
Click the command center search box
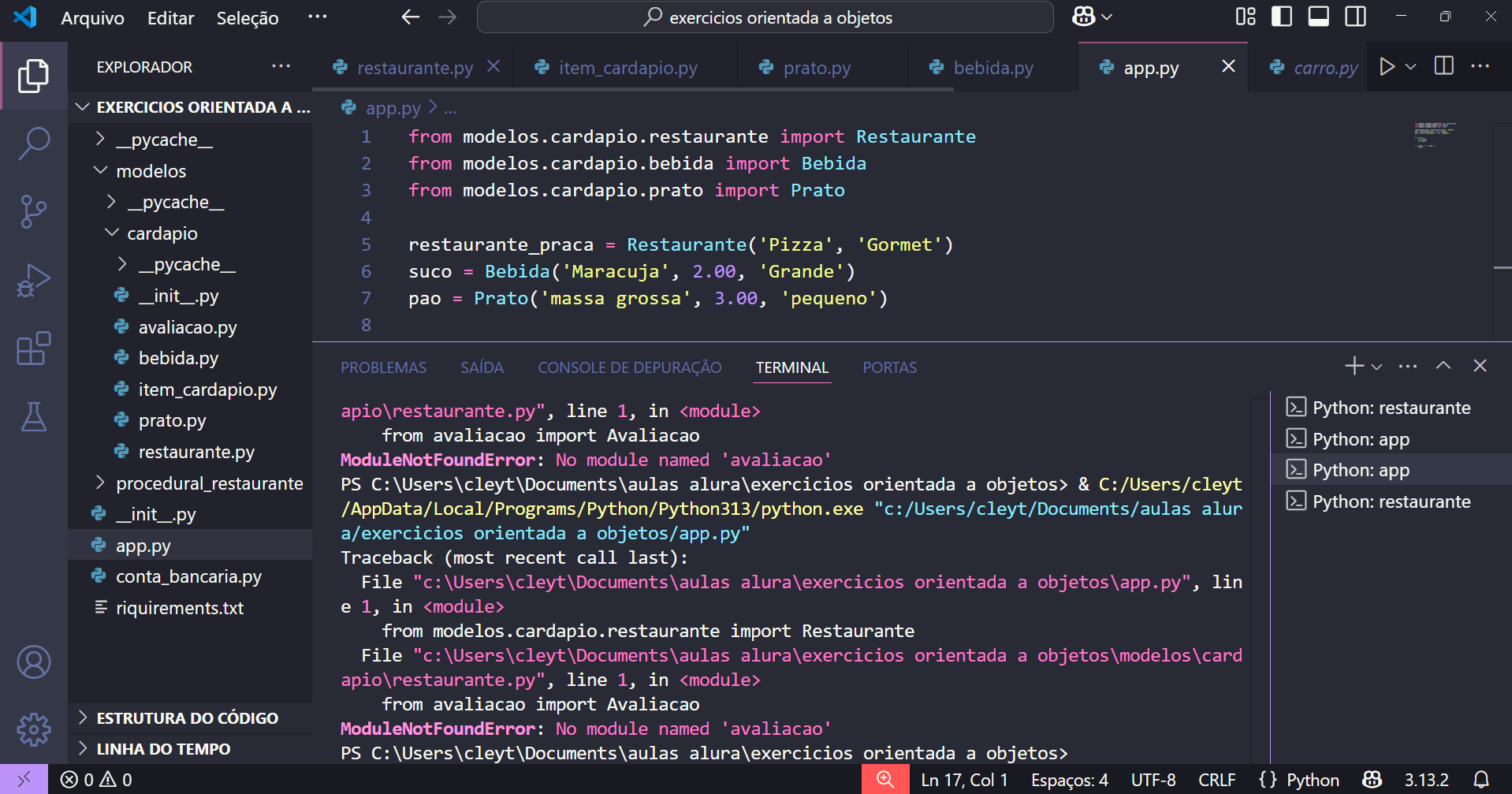click(765, 17)
